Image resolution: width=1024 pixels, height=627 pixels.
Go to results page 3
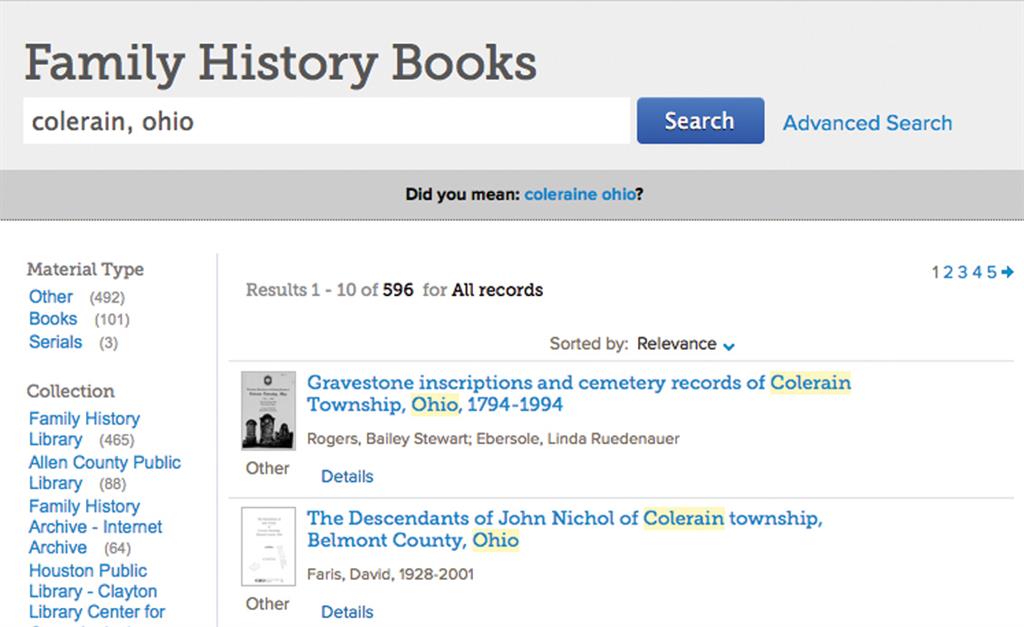[962, 272]
